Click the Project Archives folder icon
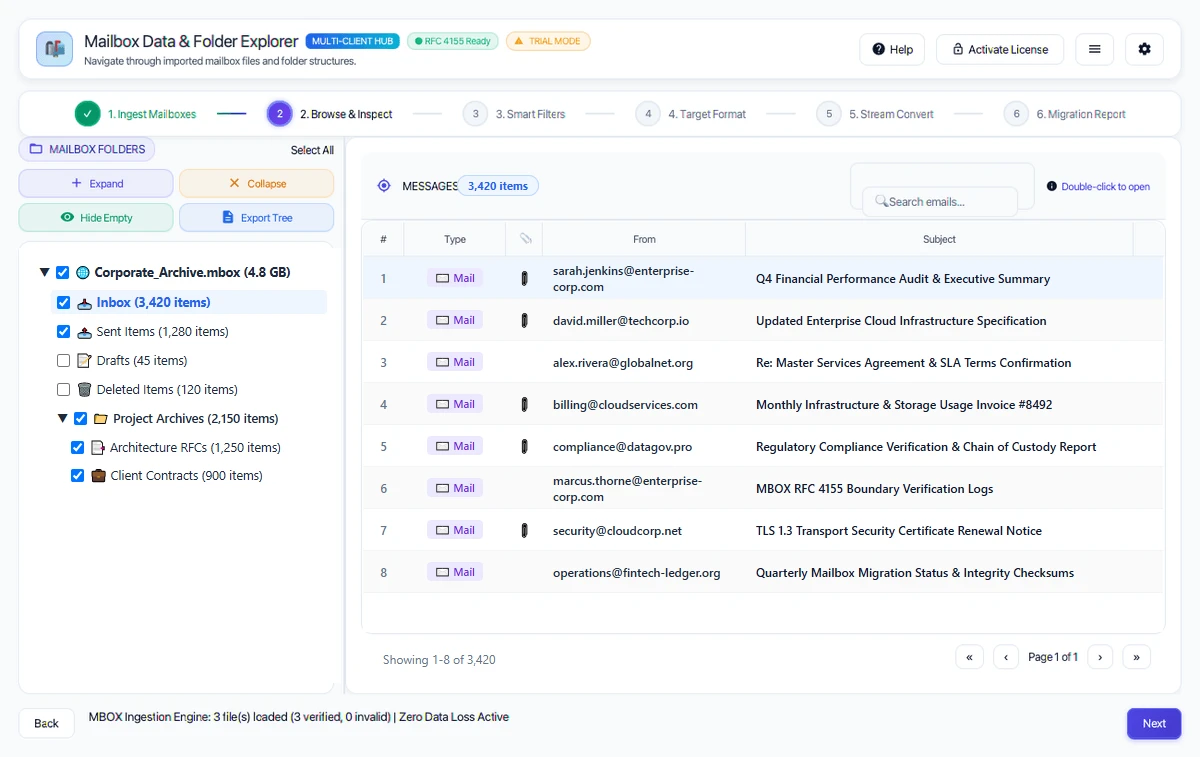 (x=101, y=419)
